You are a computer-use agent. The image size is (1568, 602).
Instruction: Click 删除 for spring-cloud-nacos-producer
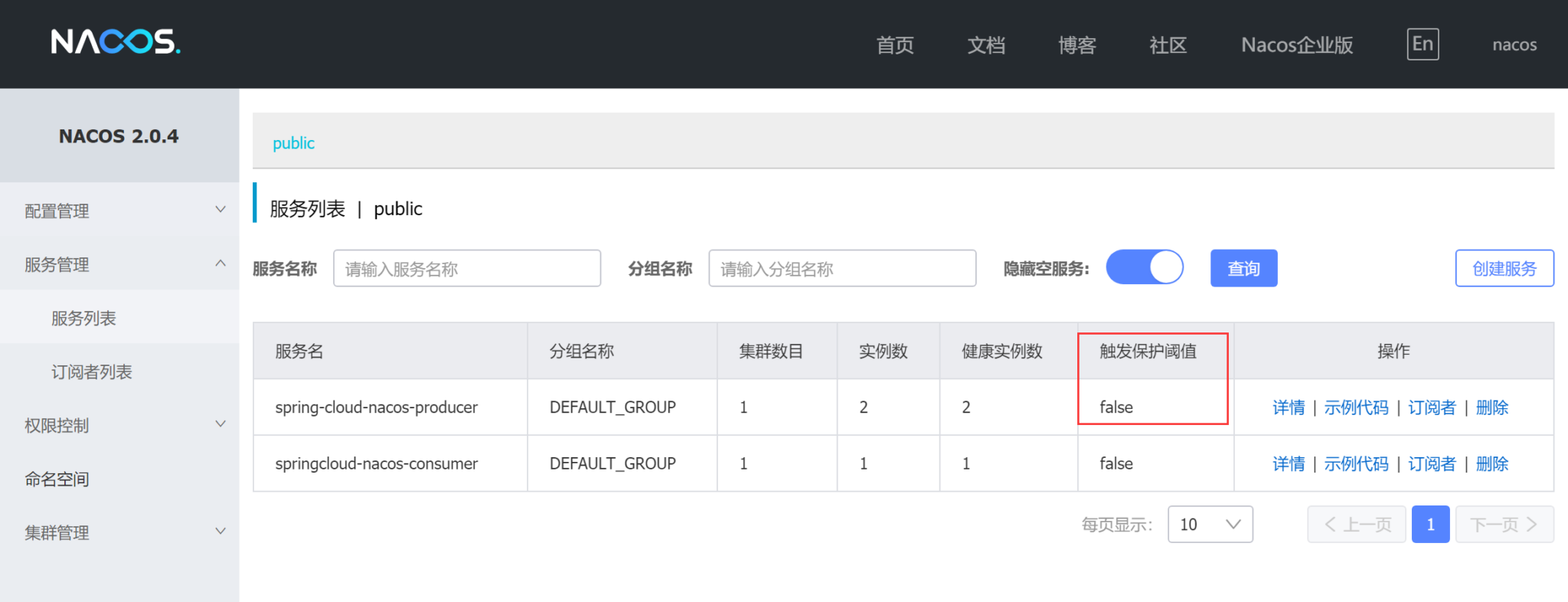[x=1491, y=407]
